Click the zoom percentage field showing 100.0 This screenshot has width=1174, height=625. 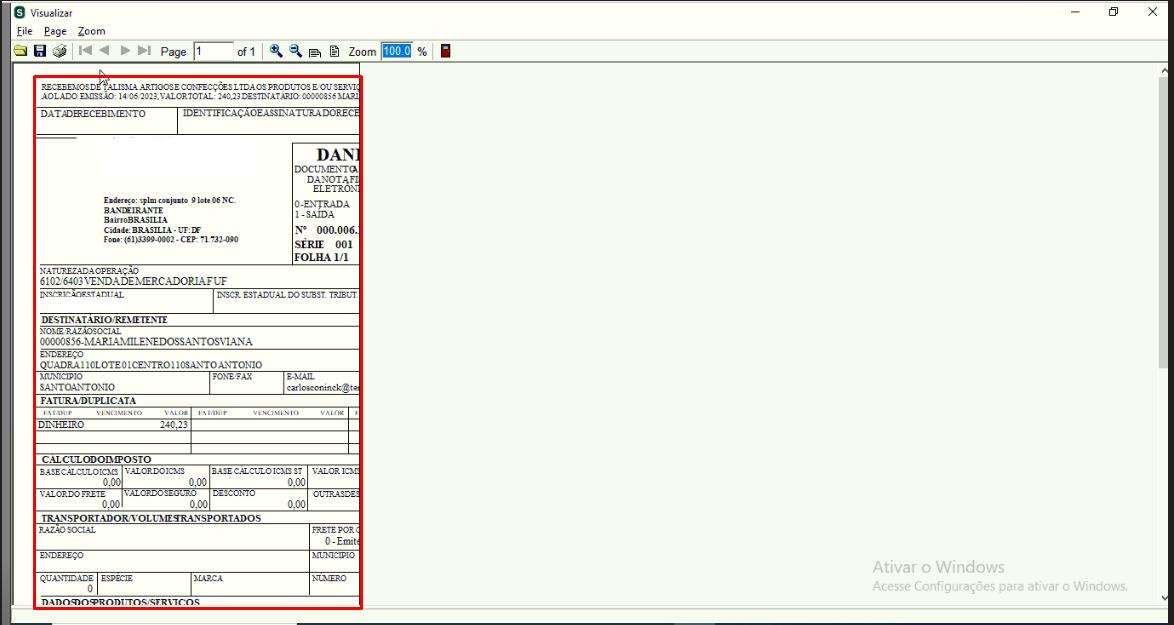pyautogui.click(x=397, y=51)
